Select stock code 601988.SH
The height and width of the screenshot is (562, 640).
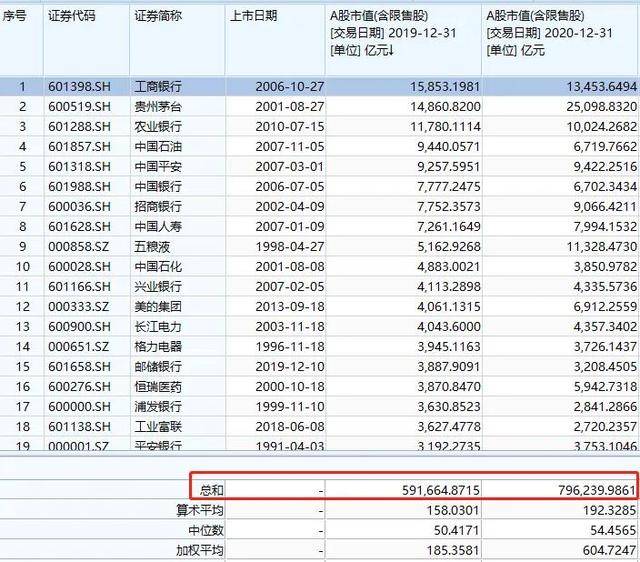(79, 187)
